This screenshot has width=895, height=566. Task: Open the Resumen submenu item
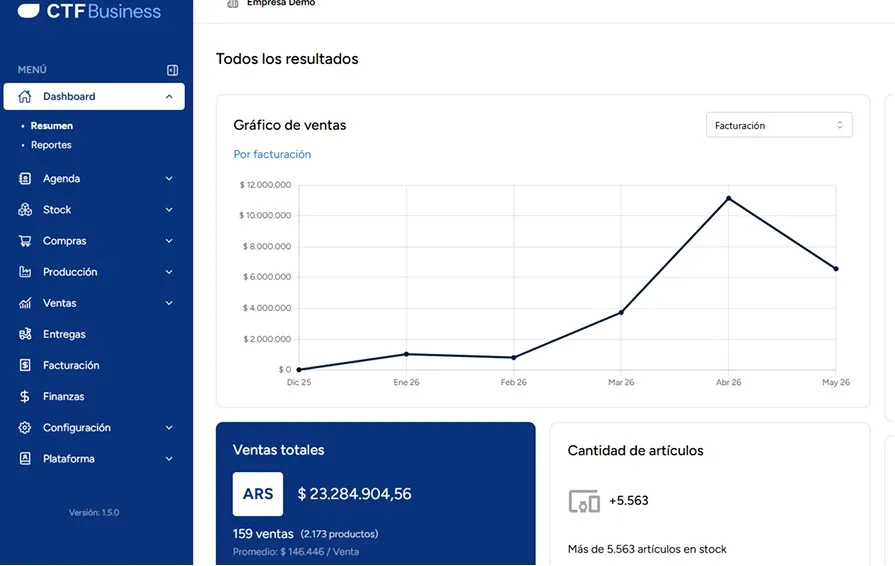click(x=52, y=126)
